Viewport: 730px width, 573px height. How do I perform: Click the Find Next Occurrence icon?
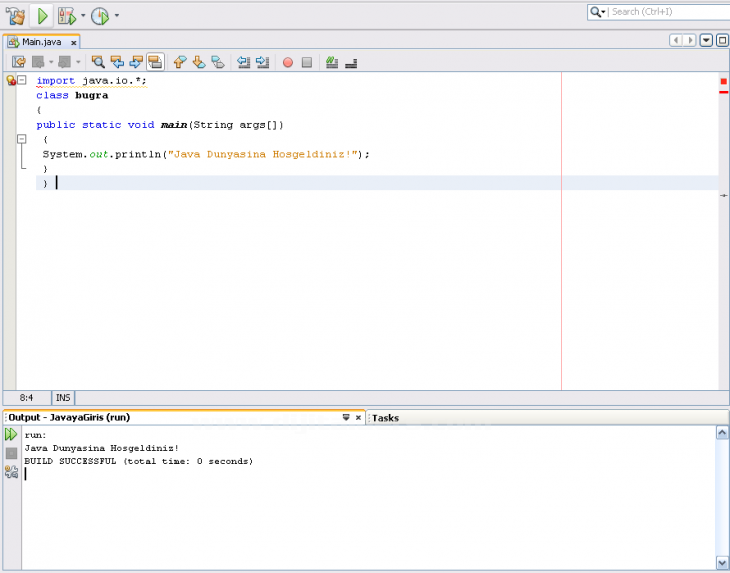tap(136, 62)
